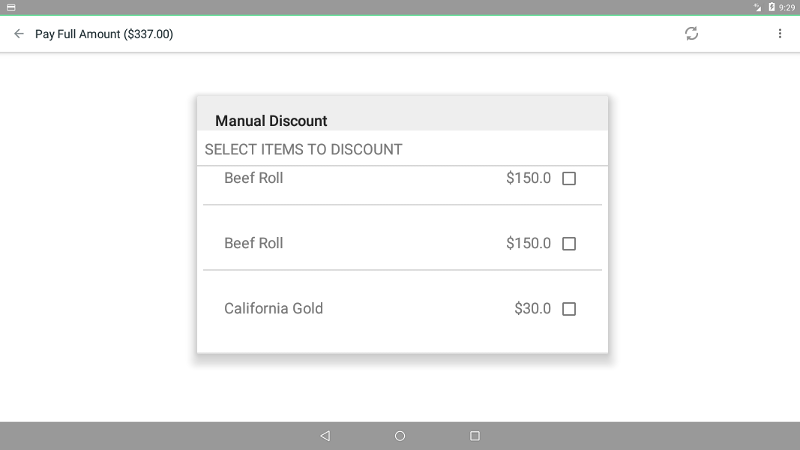The image size is (800, 450).
Task: Open Android recent apps square button
Action: pos(474,436)
